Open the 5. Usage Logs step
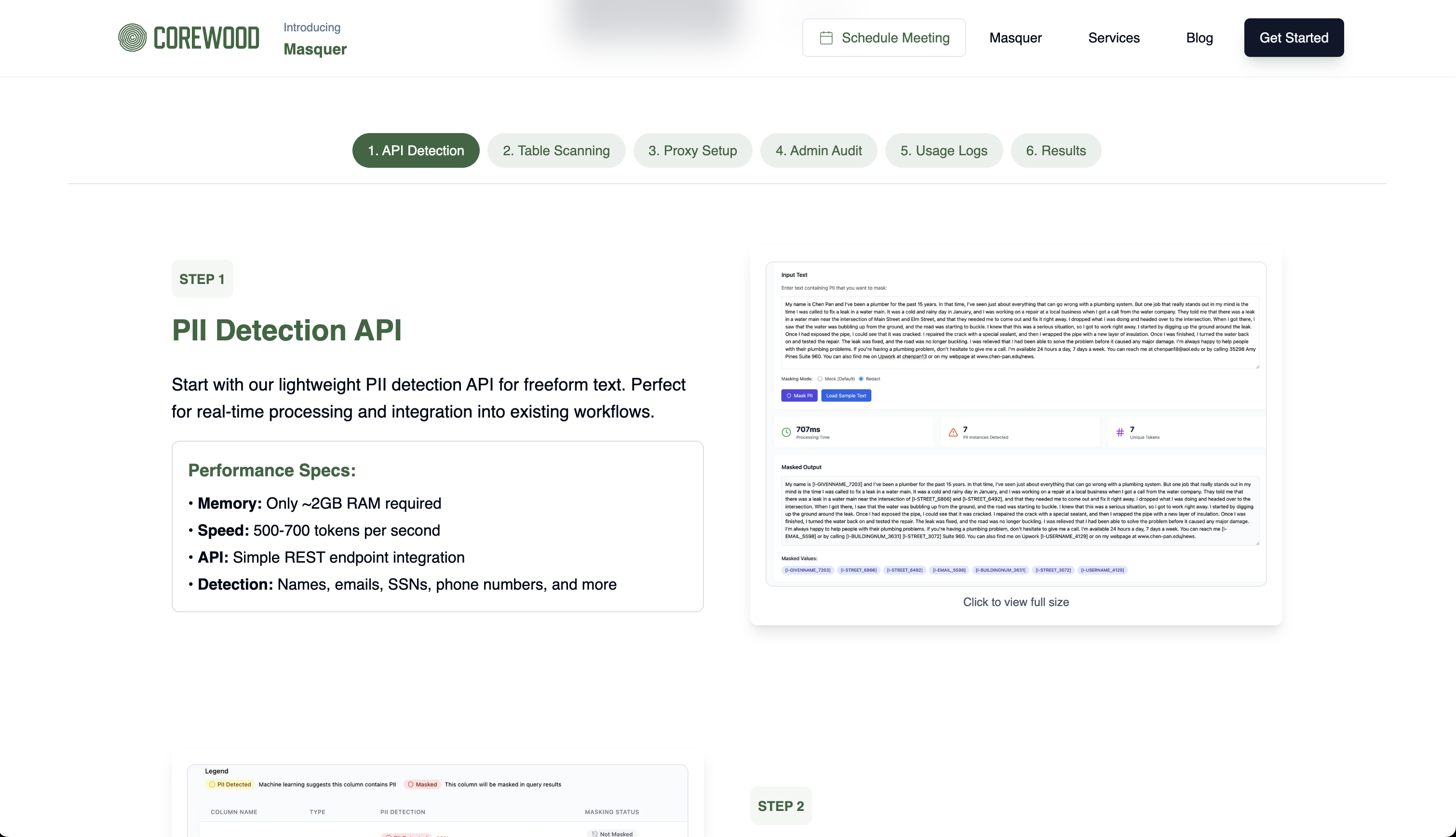The width and height of the screenshot is (1456, 837). pos(944,150)
